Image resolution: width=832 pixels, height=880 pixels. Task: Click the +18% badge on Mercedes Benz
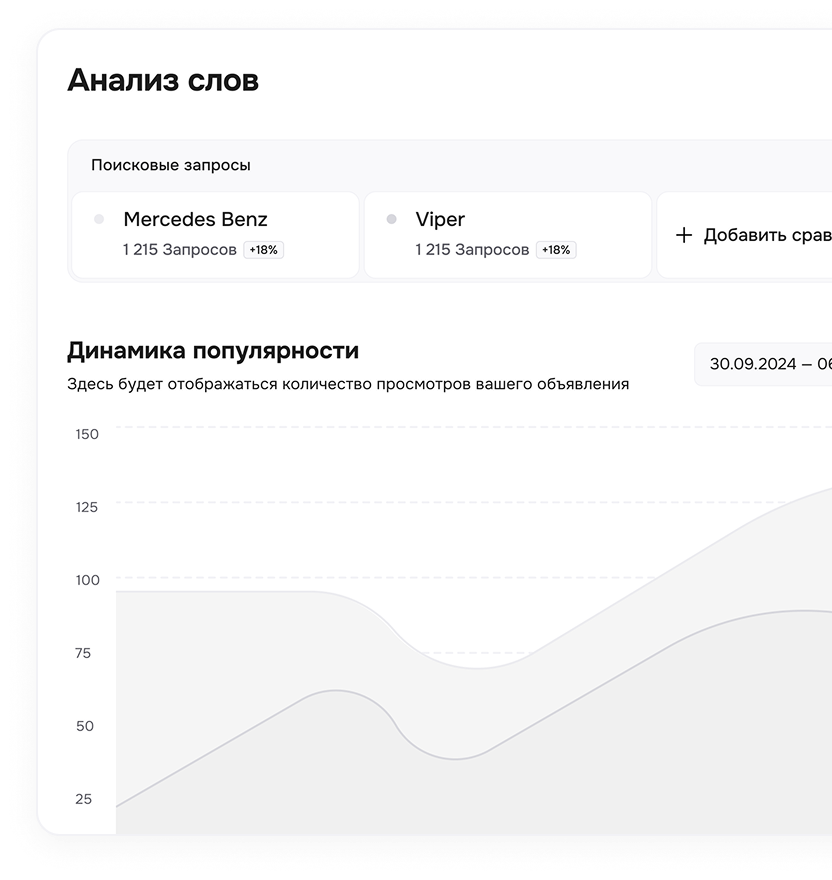click(263, 250)
